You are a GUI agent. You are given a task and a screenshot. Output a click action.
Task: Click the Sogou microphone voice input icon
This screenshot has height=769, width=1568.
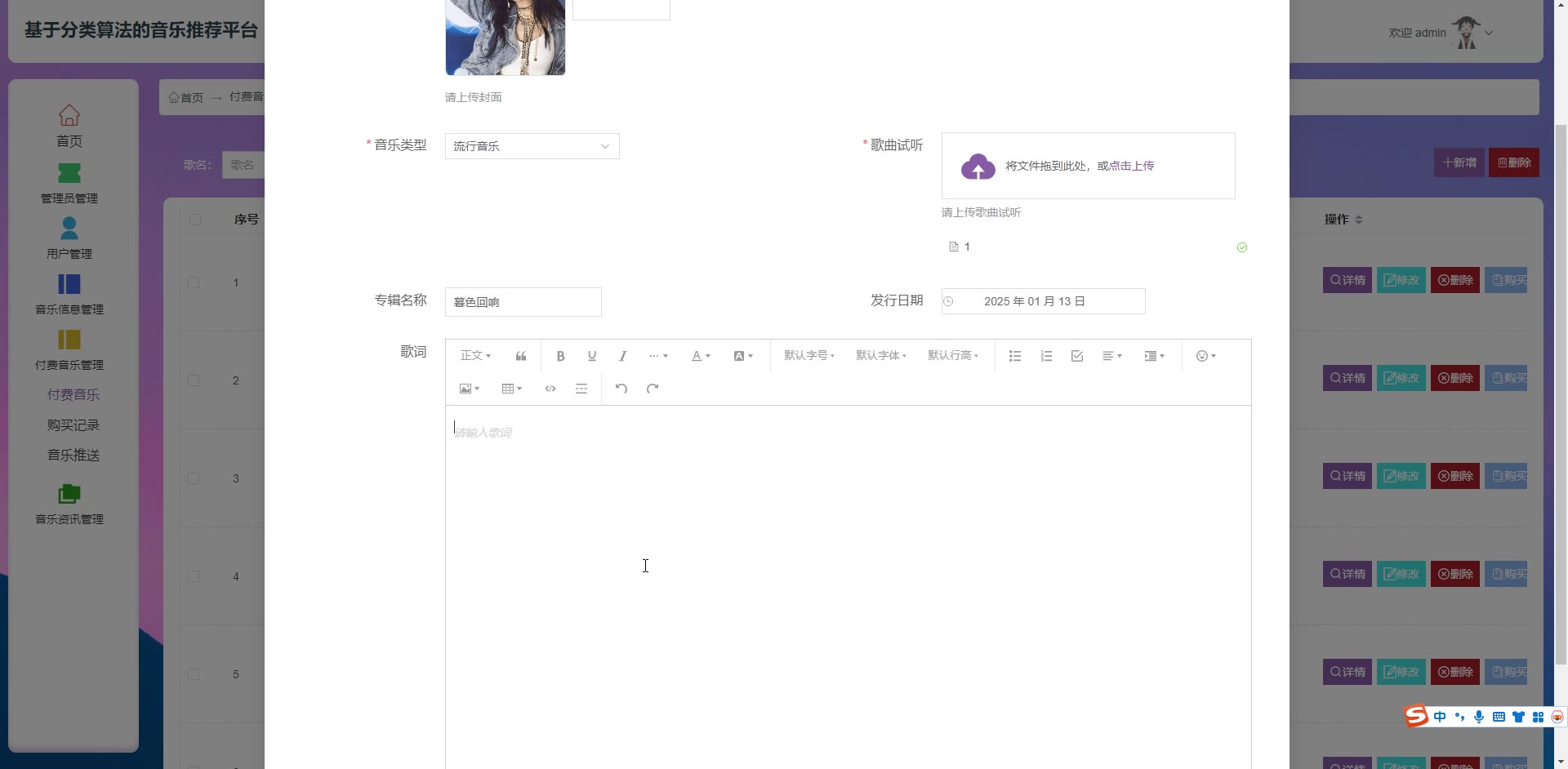pyautogui.click(x=1479, y=717)
